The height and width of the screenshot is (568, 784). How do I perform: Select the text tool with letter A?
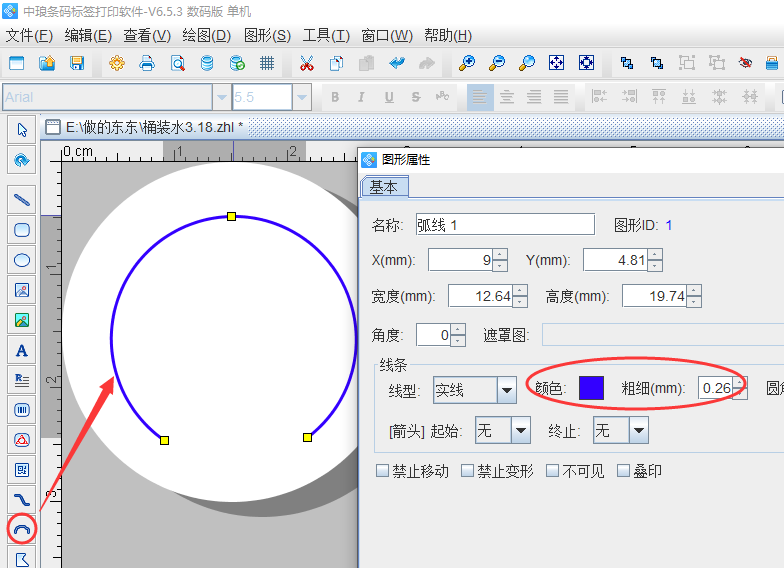click(x=21, y=350)
